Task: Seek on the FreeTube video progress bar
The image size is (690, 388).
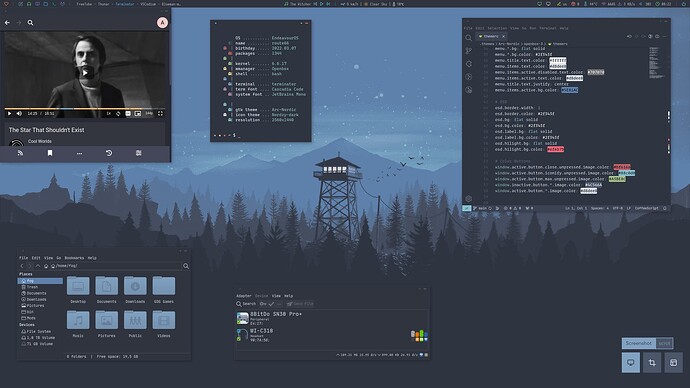Action: pyautogui.click(x=84, y=108)
